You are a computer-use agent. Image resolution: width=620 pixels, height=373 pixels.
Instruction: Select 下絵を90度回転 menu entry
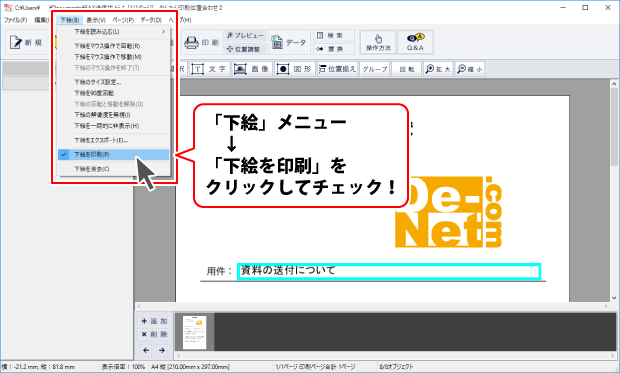(113, 93)
